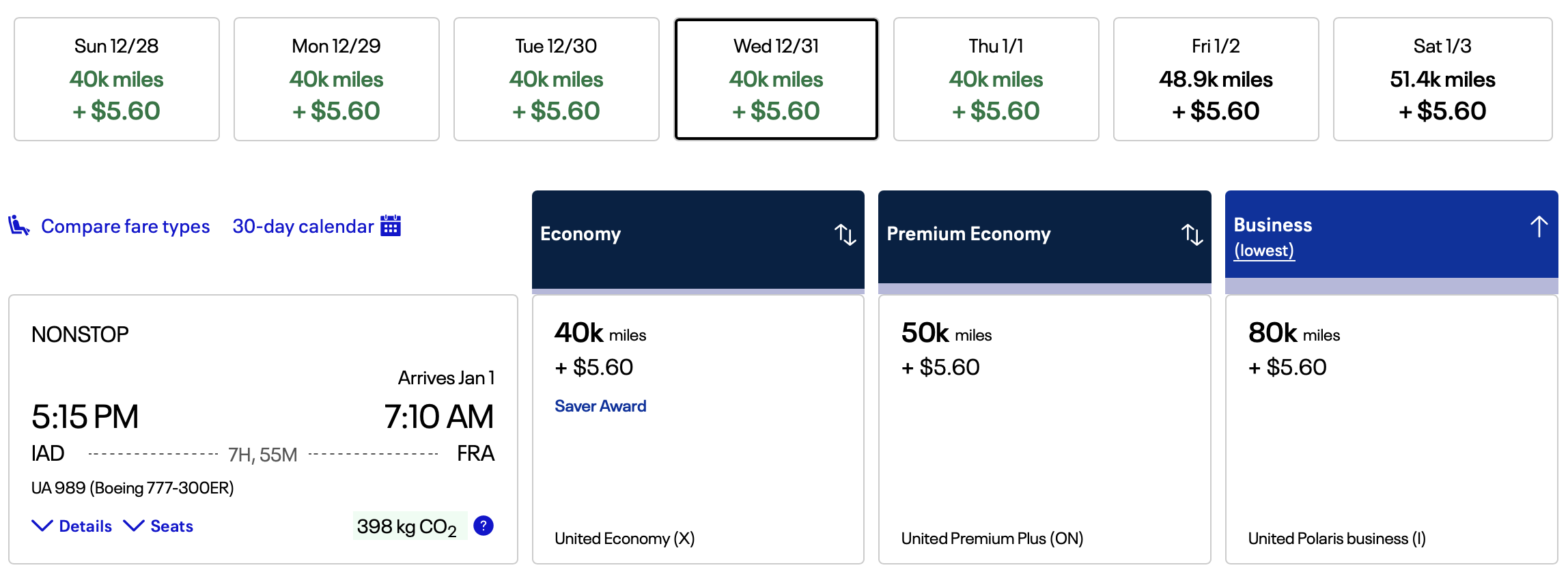Choose the Tue 12/30 date card
The image size is (1568, 572).
tap(557, 79)
